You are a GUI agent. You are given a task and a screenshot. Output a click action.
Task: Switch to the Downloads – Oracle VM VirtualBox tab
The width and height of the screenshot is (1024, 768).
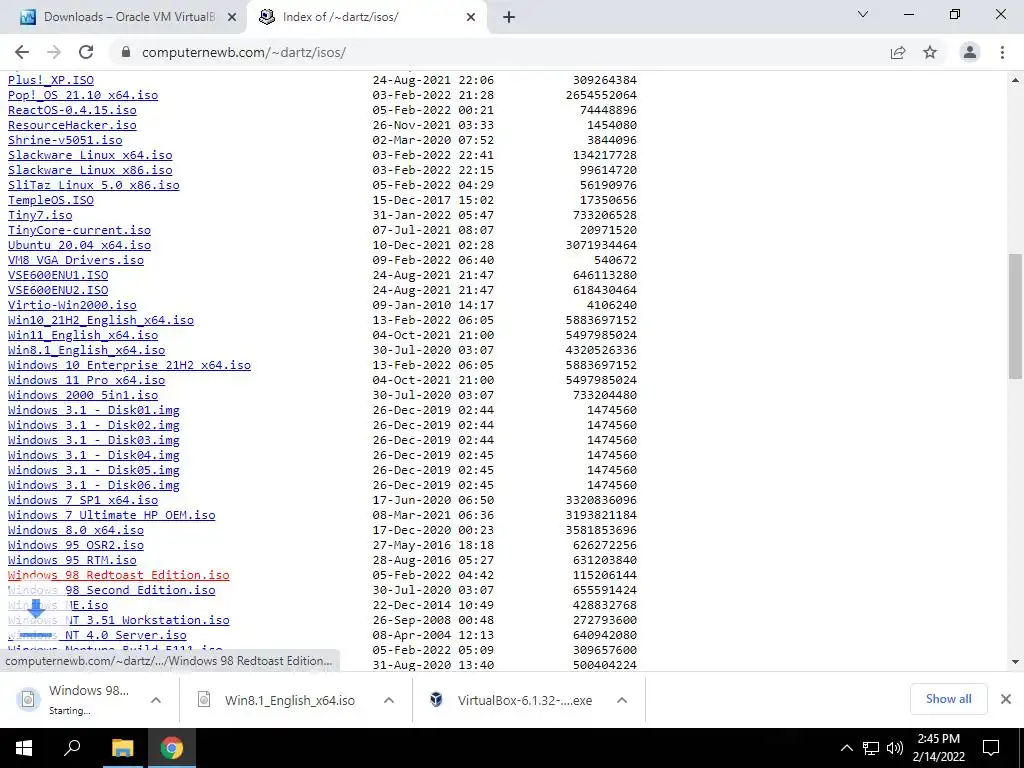[x=123, y=17]
